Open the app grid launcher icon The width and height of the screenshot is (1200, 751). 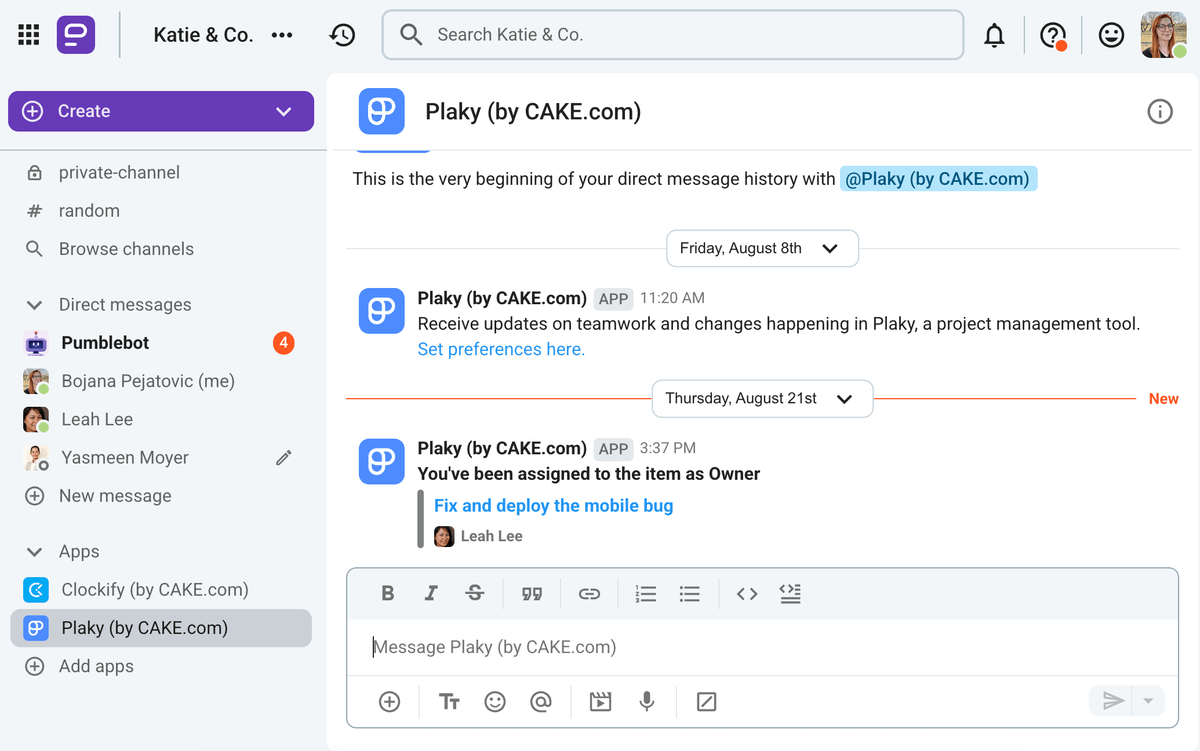pos(29,35)
